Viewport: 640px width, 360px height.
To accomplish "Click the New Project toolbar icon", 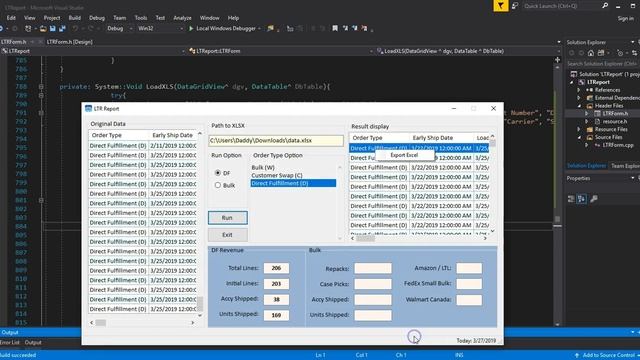I will click(x=28, y=29).
